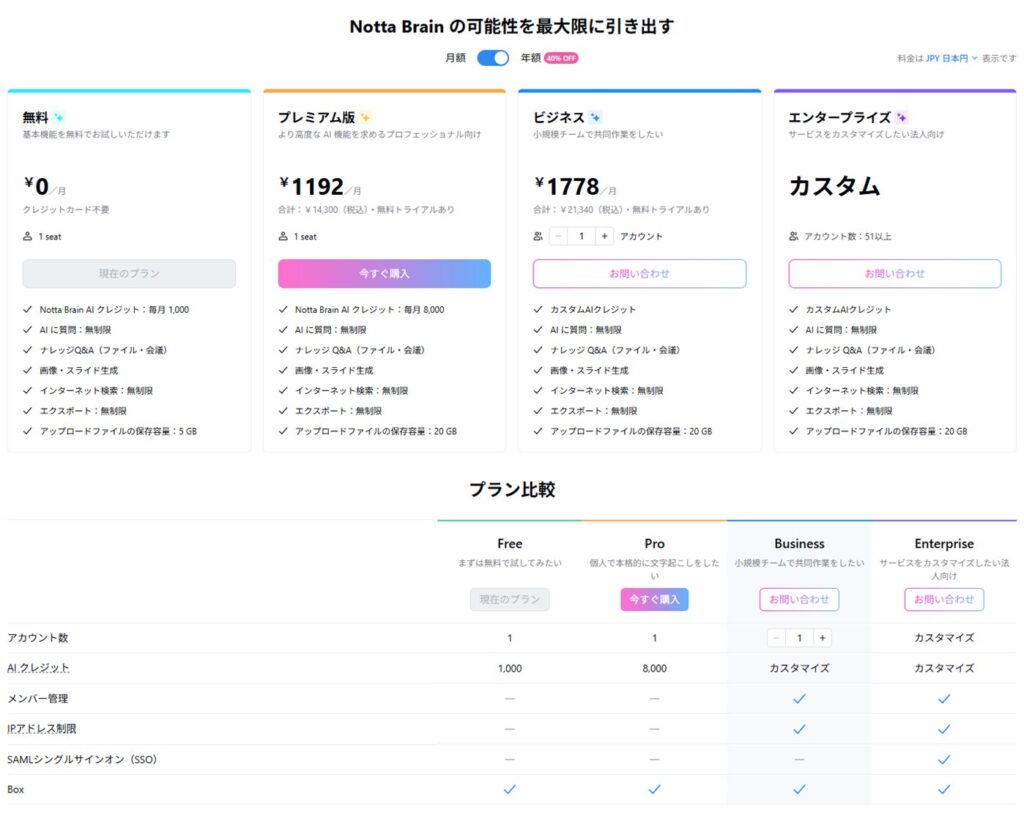Toggle the monthly/annual billing switch
The image size is (1024, 824).
pos(493,58)
